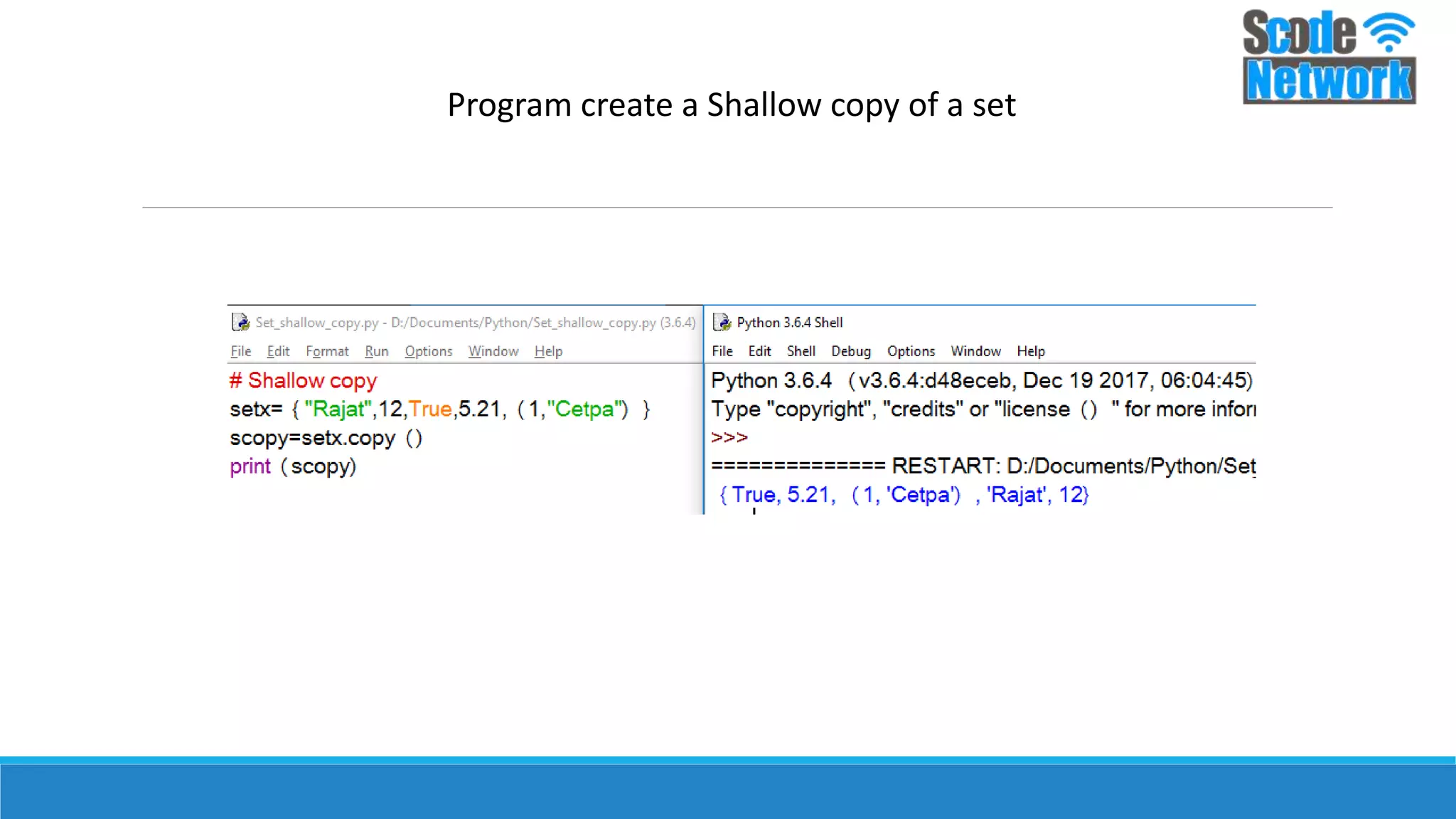Open the Options menu in the Python Shell
Viewport: 1456px width, 819px height.
[x=911, y=351]
